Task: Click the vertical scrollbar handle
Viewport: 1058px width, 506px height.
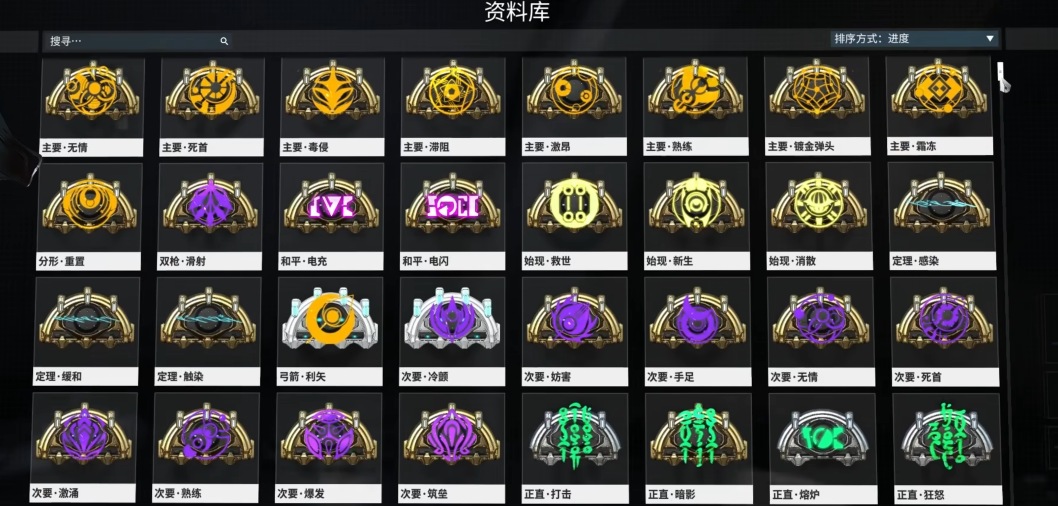Action: coord(1001,71)
